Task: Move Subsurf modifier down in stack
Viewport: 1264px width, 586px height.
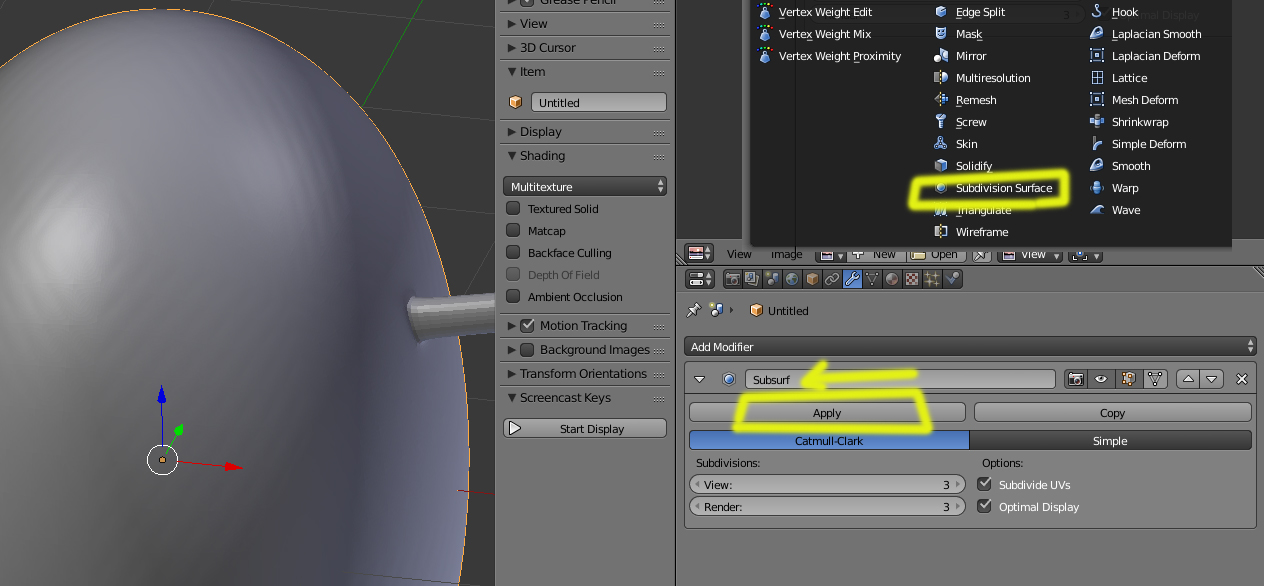Action: pyautogui.click(x=1212, y=379)
